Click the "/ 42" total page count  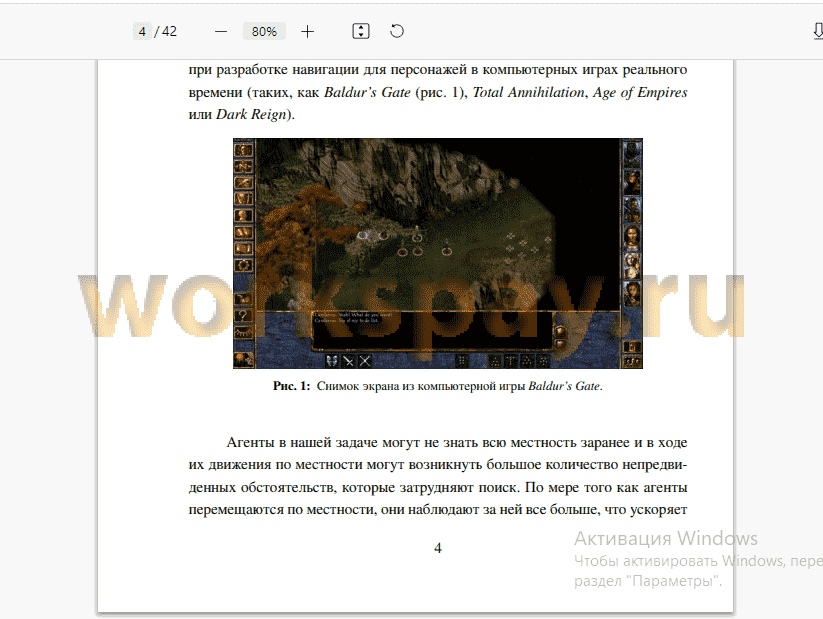point(166,32)
